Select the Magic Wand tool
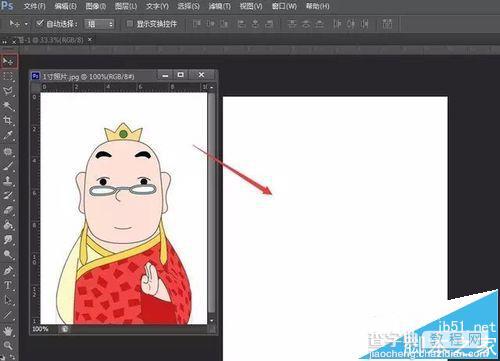 [x=8, y=106]
